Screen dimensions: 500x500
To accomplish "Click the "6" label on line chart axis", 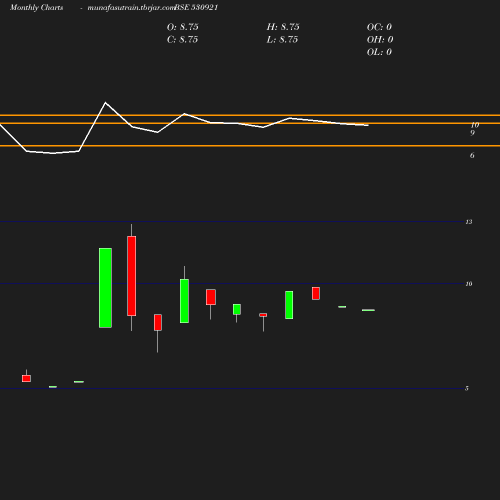I will [472, 156].
